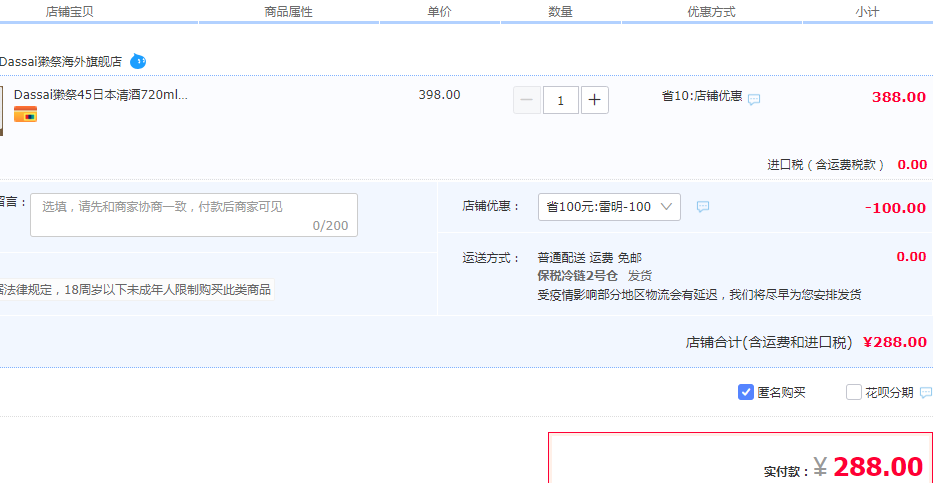Click the 0/200 character counter

pos(330,226)
